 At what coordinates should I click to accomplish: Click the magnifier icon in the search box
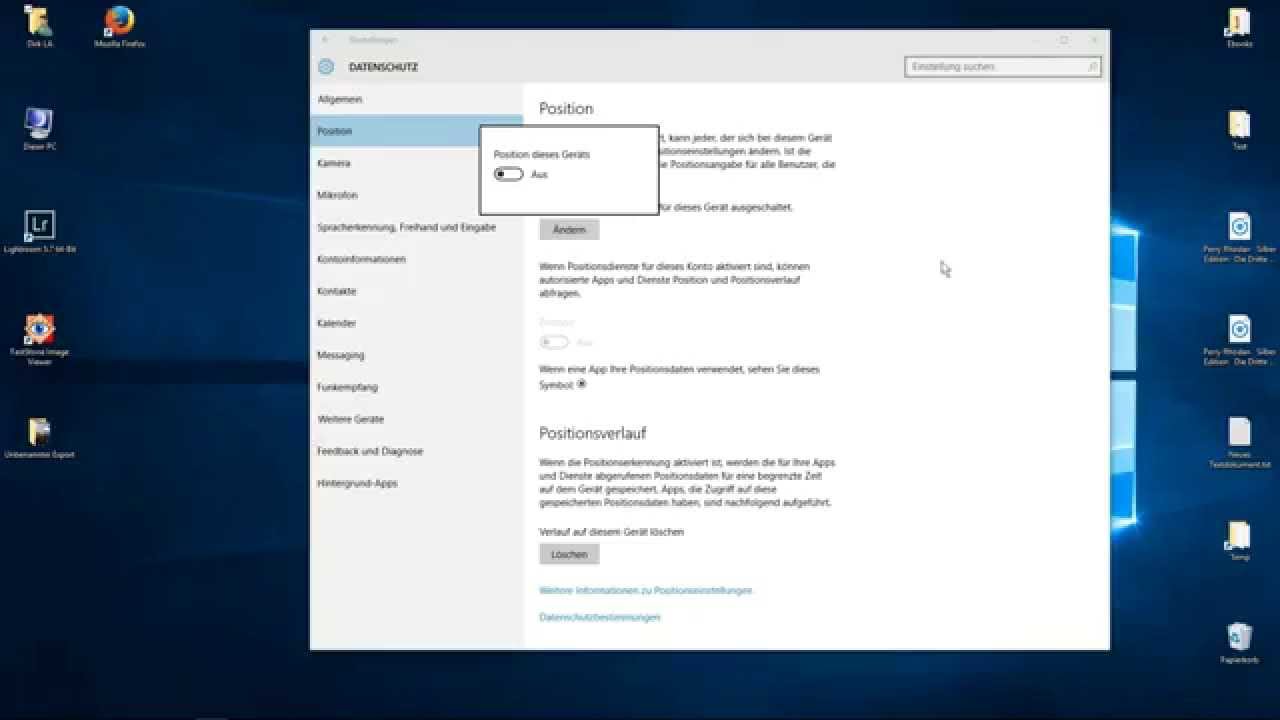[x=1091, y=67]
